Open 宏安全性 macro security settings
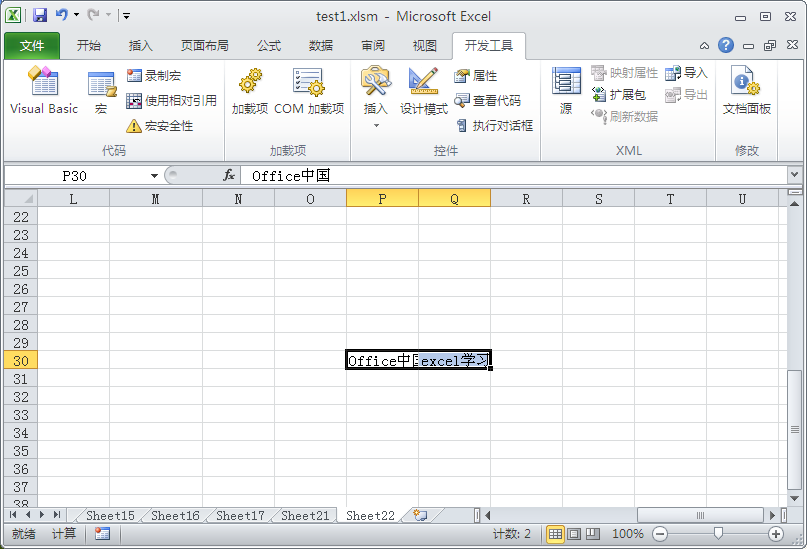Image resolution: width=807 pixels, height=549 pixels. point(160,126)
